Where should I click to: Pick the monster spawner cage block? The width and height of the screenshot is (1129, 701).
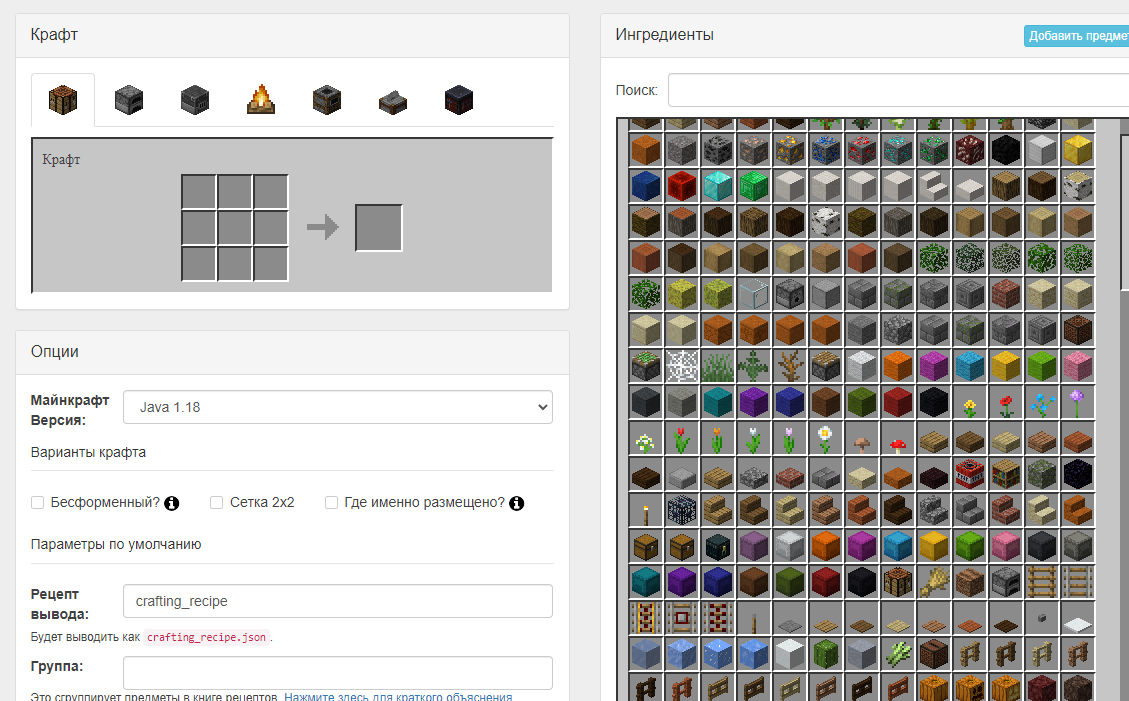681,510
